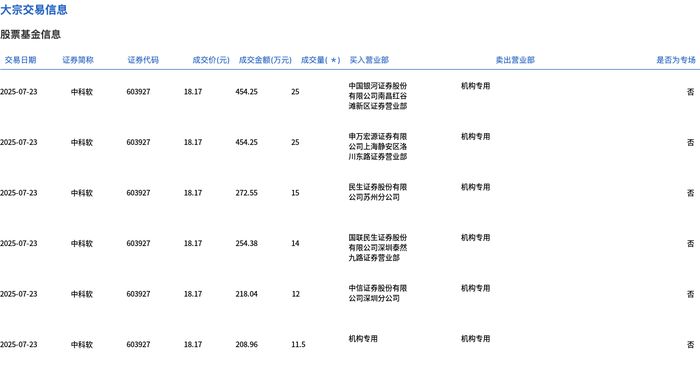Select the 国联民生证券 深圳泰然九路 buyer cell
Viewport: 700px width, 373px height.
click(x=378, y=248)
